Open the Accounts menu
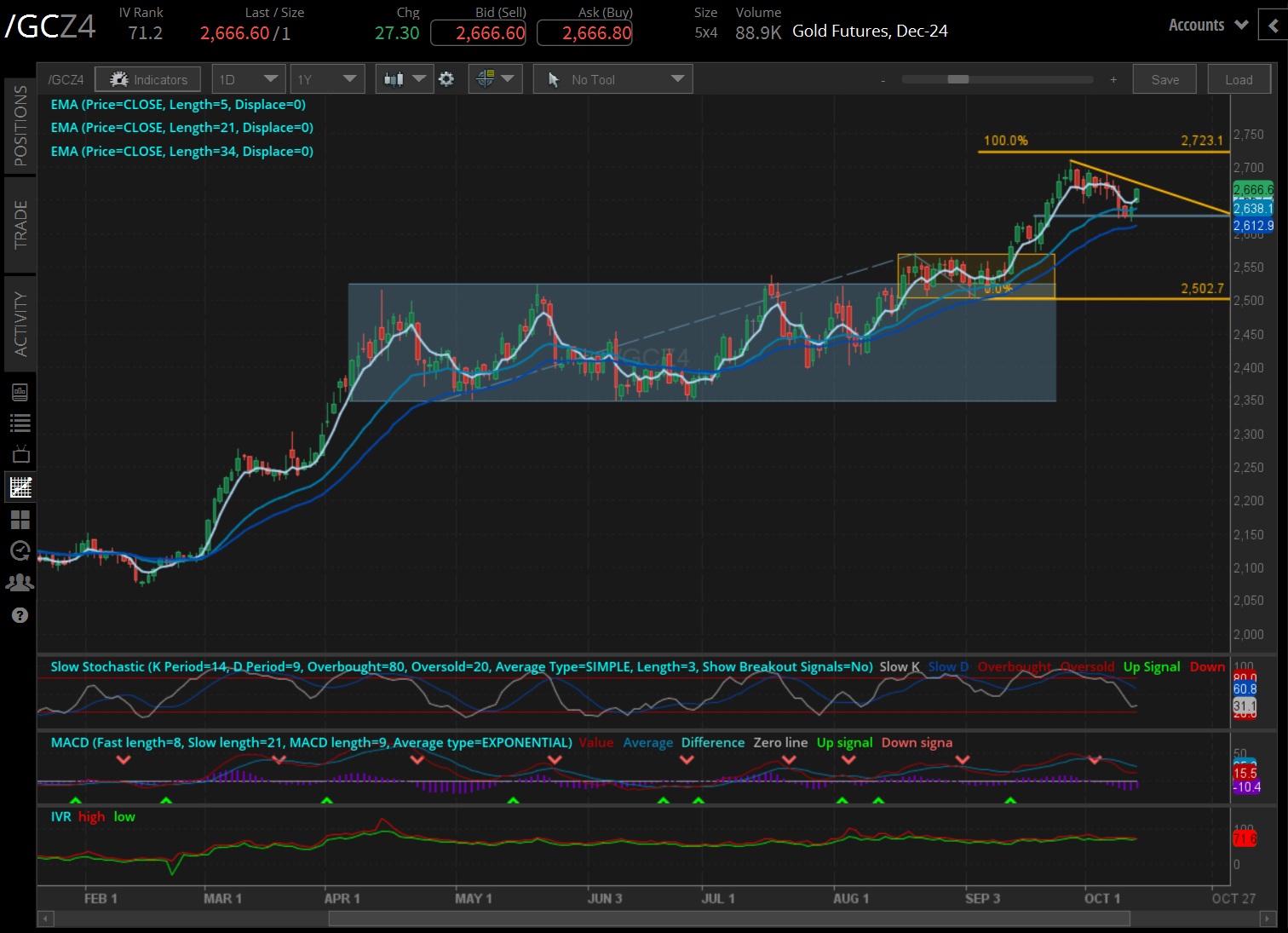1288x933 pixels. point(1205,25)
